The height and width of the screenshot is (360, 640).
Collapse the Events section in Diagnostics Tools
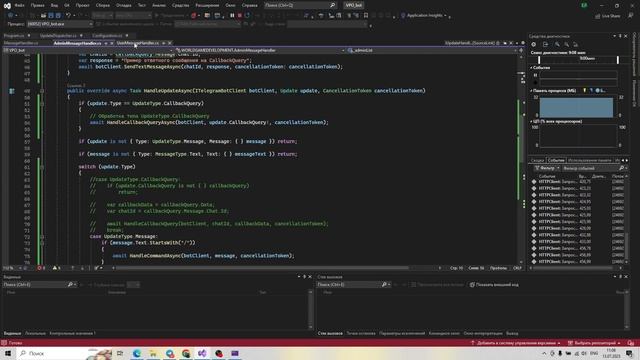tap(531, 68)
